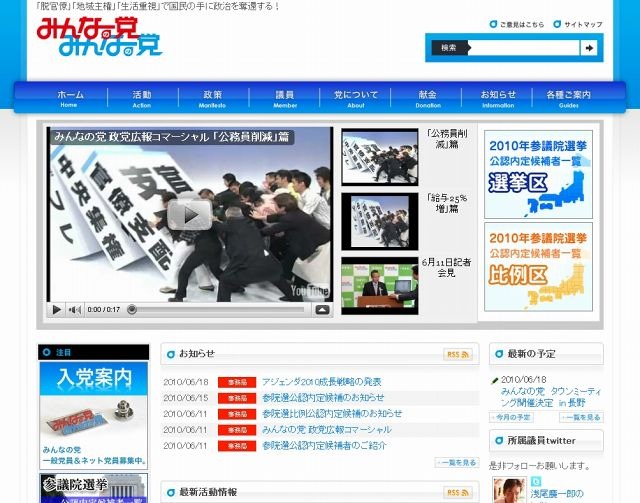Viewport: 640px width, 503px height.
Task: Click the 最新活動情報 section heading
Action: (x=208, y=492)
